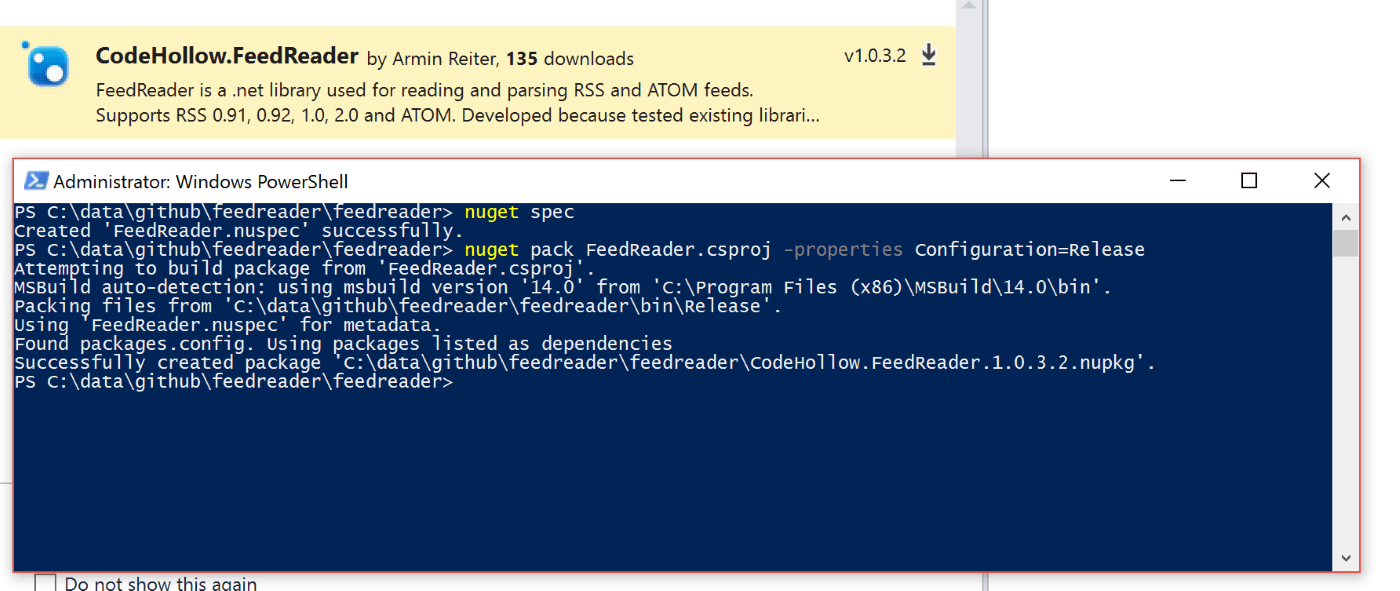Image resolution: width=1400 pixels, height=591 pixels.
Task: Click the PowerShell icon in the title bar
Action: [x=36, y=181]
